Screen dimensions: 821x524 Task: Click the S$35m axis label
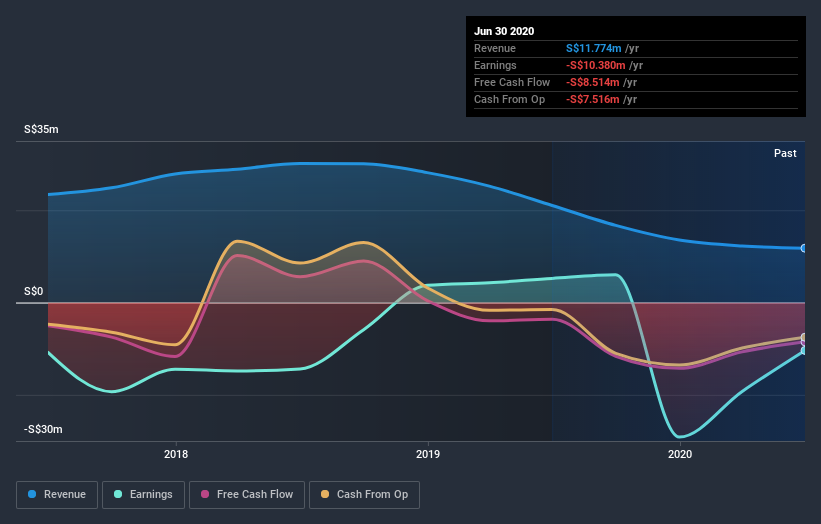tap(41, 129)
